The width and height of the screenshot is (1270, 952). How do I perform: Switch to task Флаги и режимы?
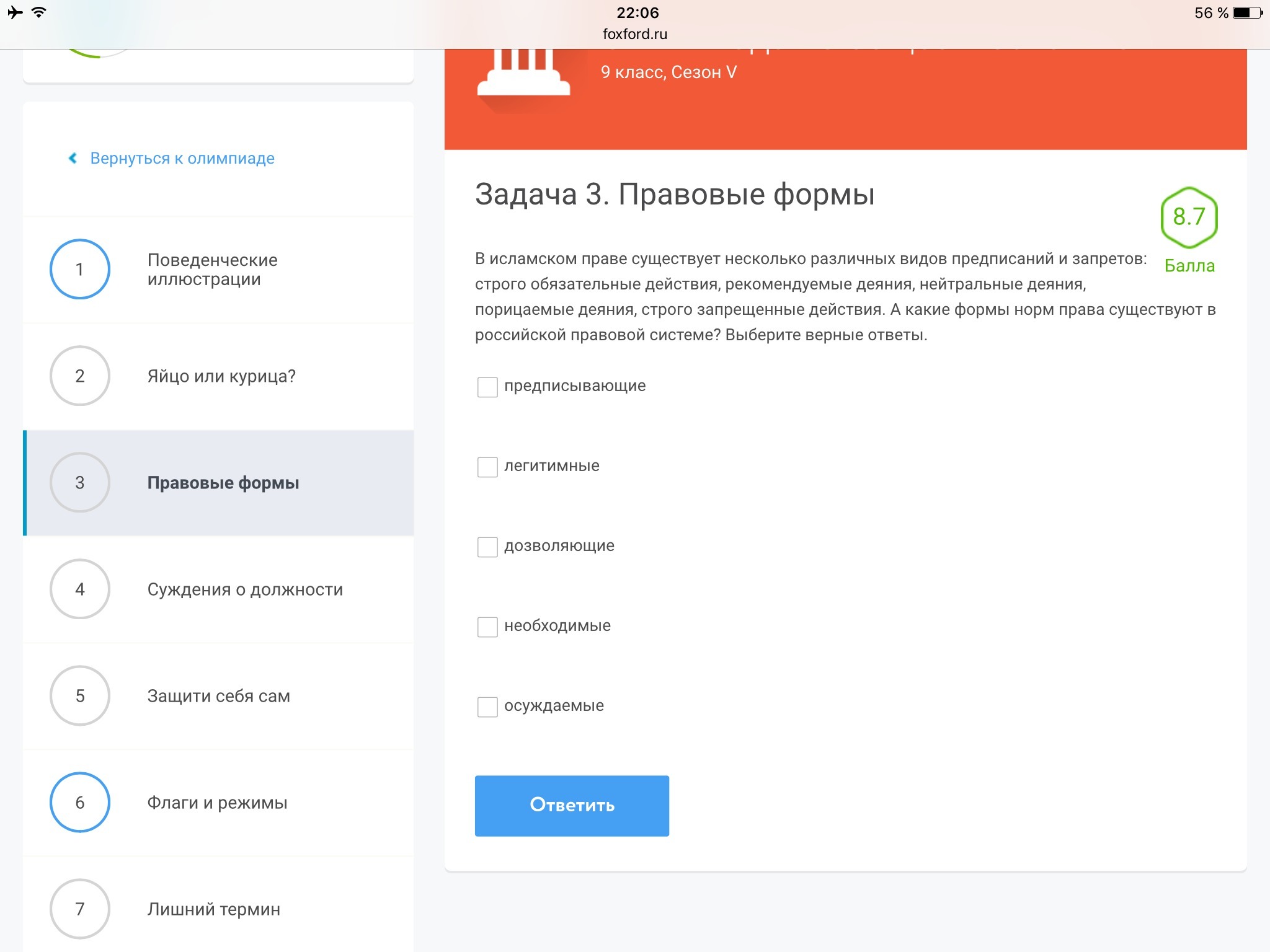coord(217,802)
